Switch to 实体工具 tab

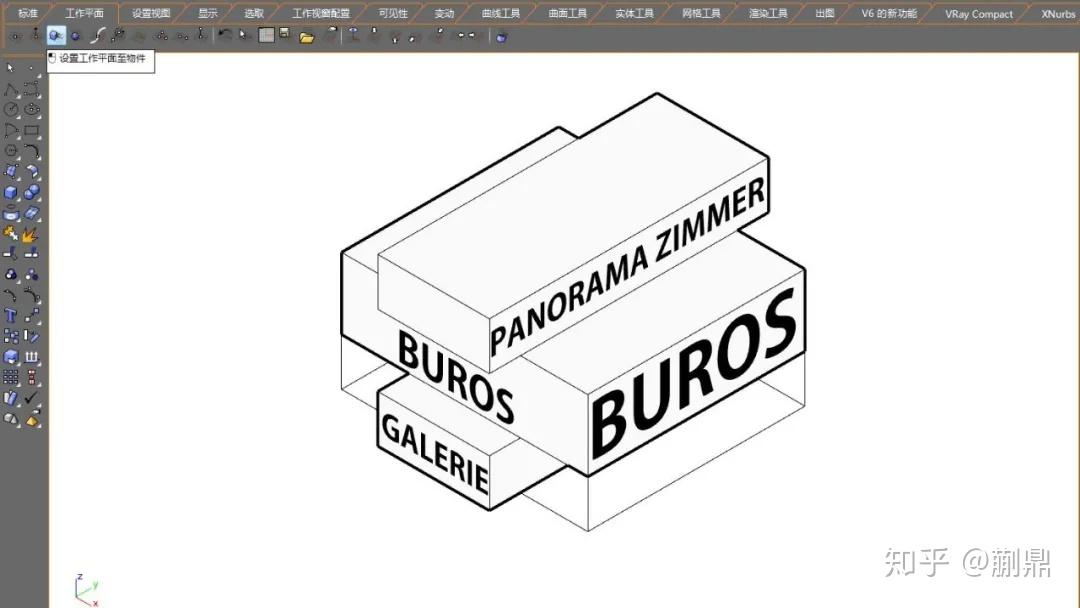[x=634, y=13]
